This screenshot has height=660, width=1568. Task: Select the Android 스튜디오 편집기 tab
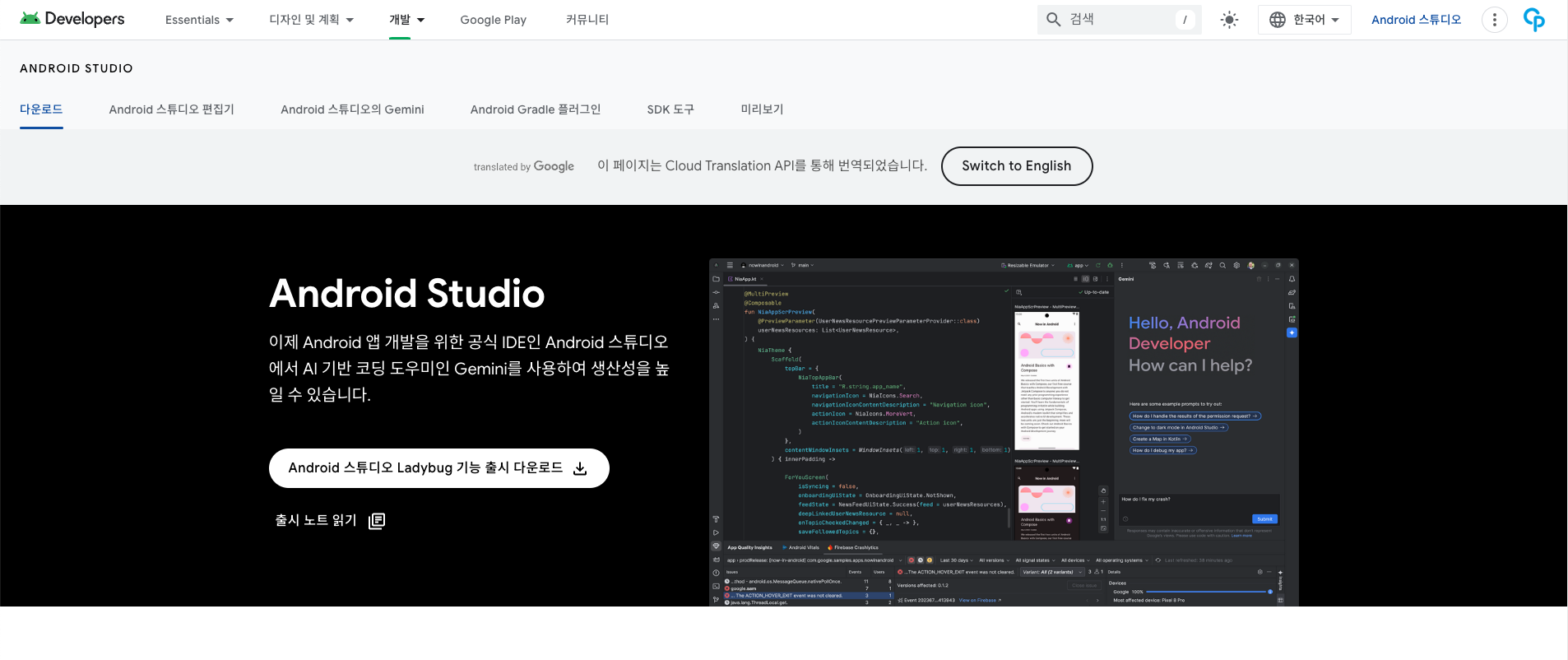click(172, 109)
